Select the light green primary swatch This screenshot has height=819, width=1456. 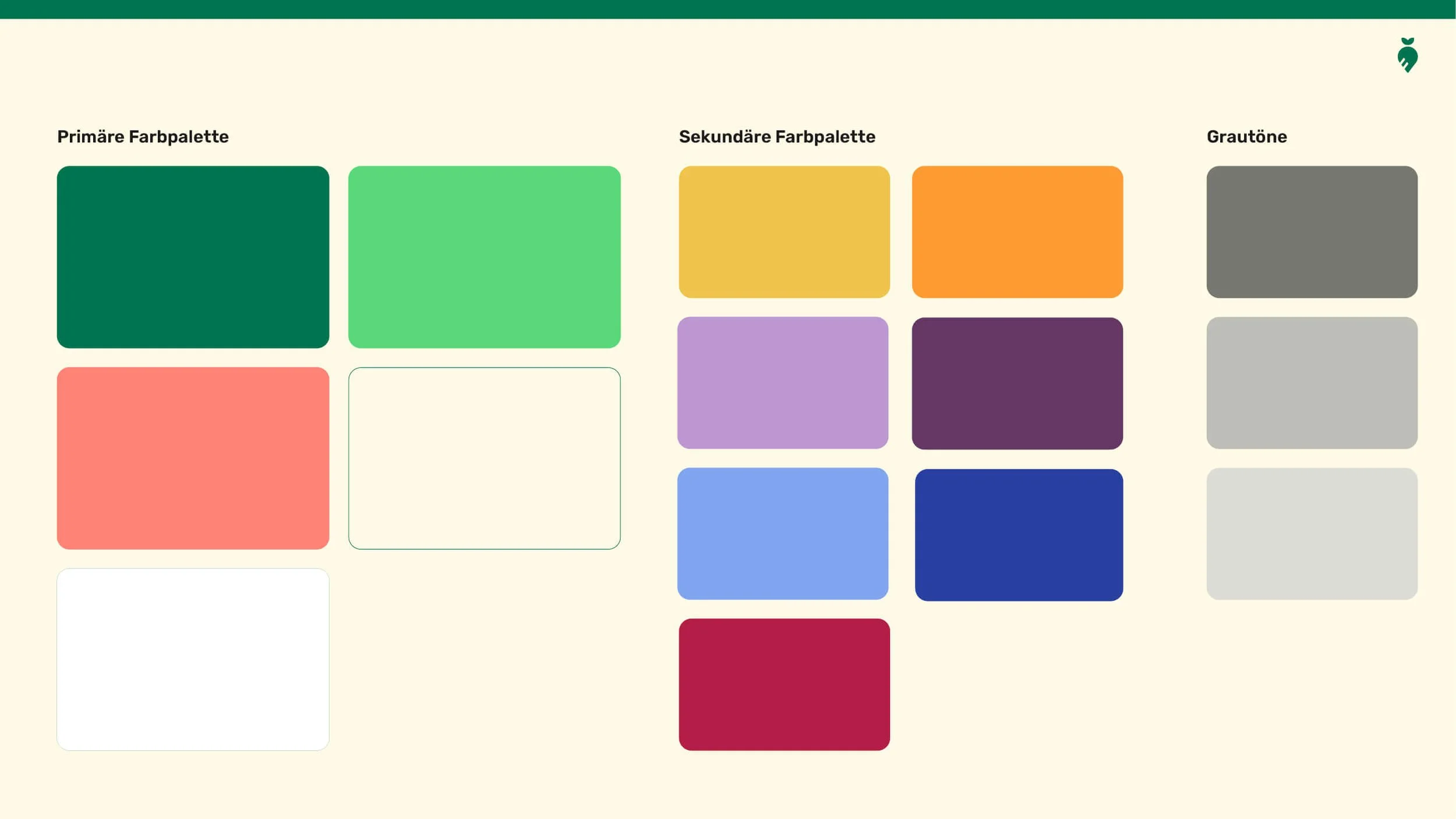pyautogui.click(x=484, y=257)
